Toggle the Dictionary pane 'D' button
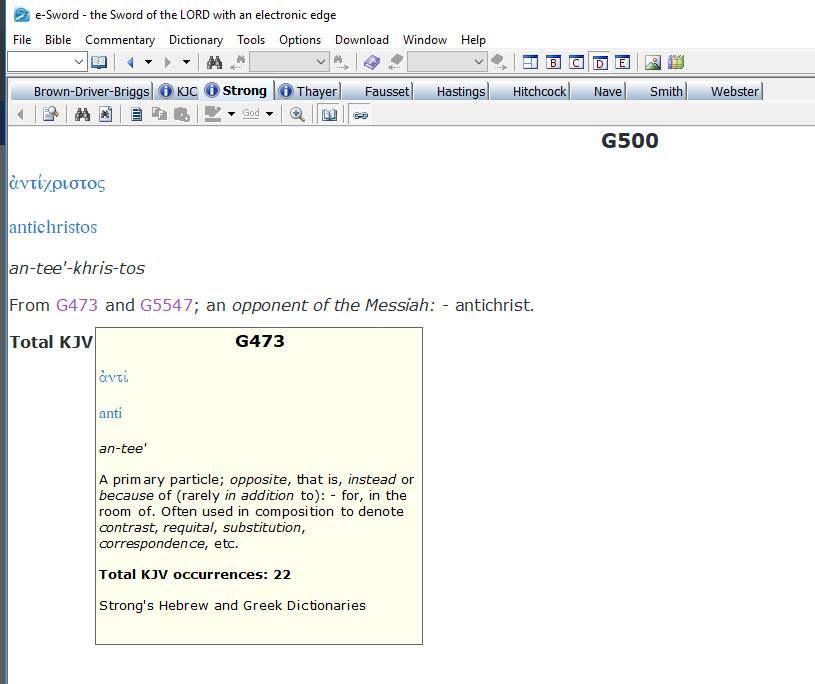This screenshot has height=684, width=815. [600, 62]
